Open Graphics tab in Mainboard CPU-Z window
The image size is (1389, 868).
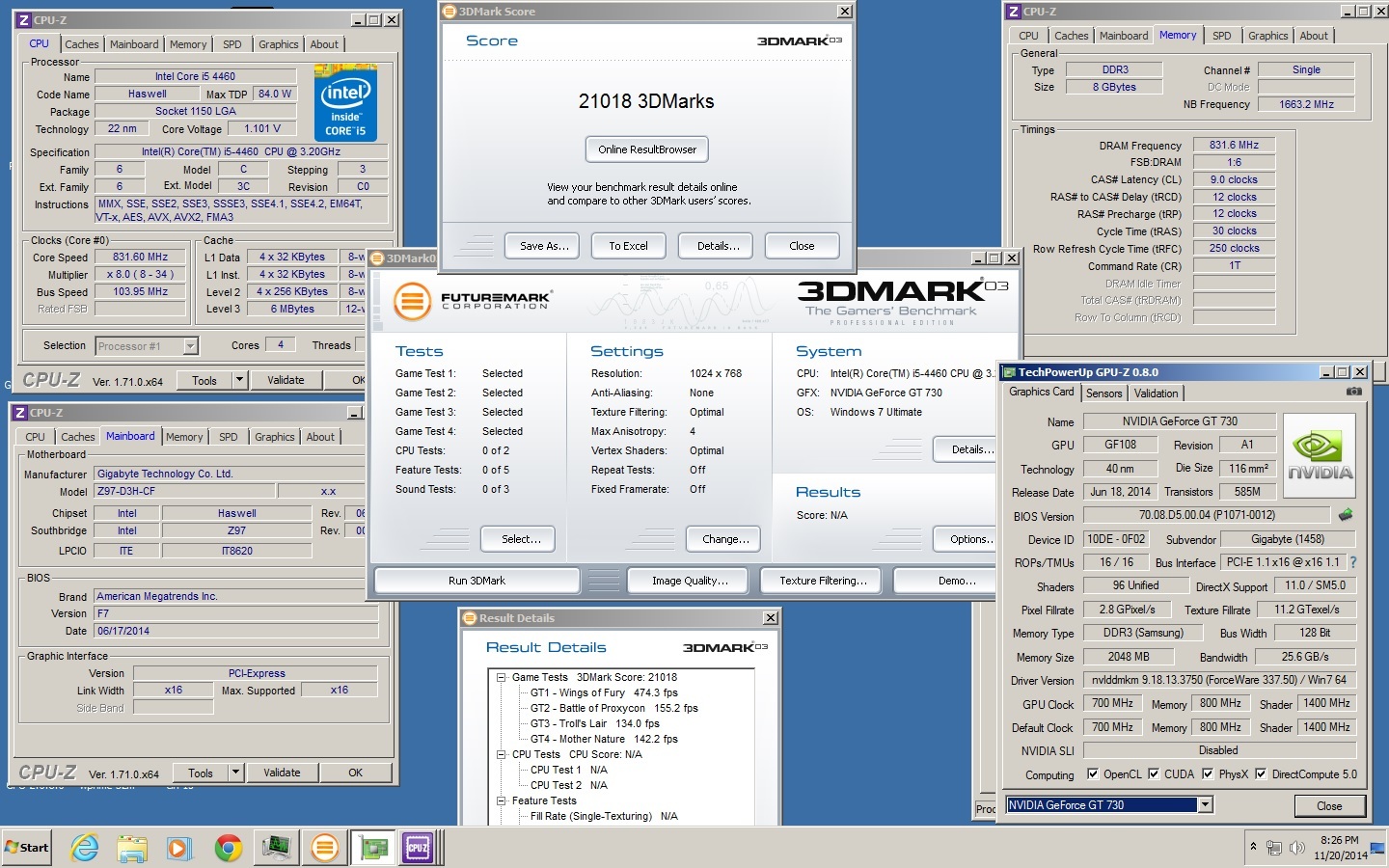click(x=275, y=437)
